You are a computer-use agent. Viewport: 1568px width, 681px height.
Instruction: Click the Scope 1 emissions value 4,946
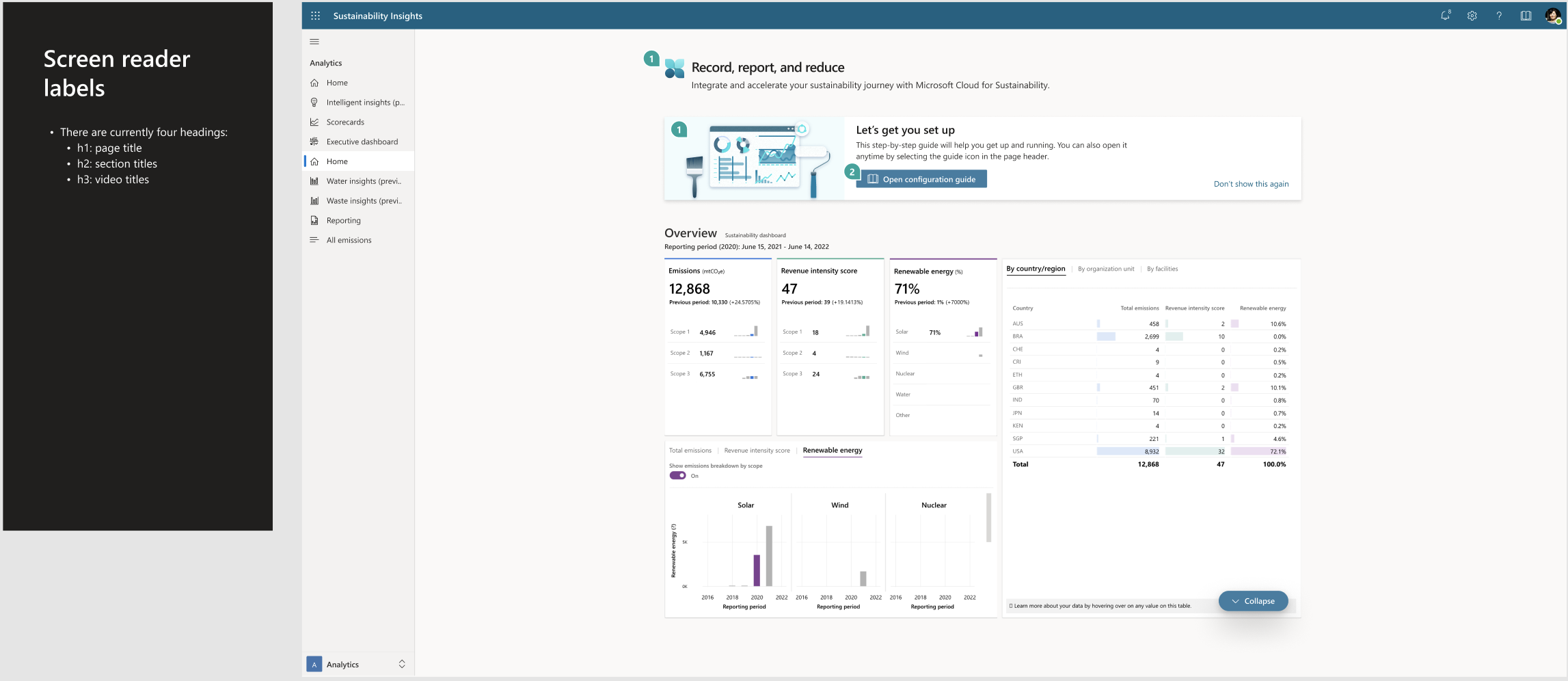point(707,333)
